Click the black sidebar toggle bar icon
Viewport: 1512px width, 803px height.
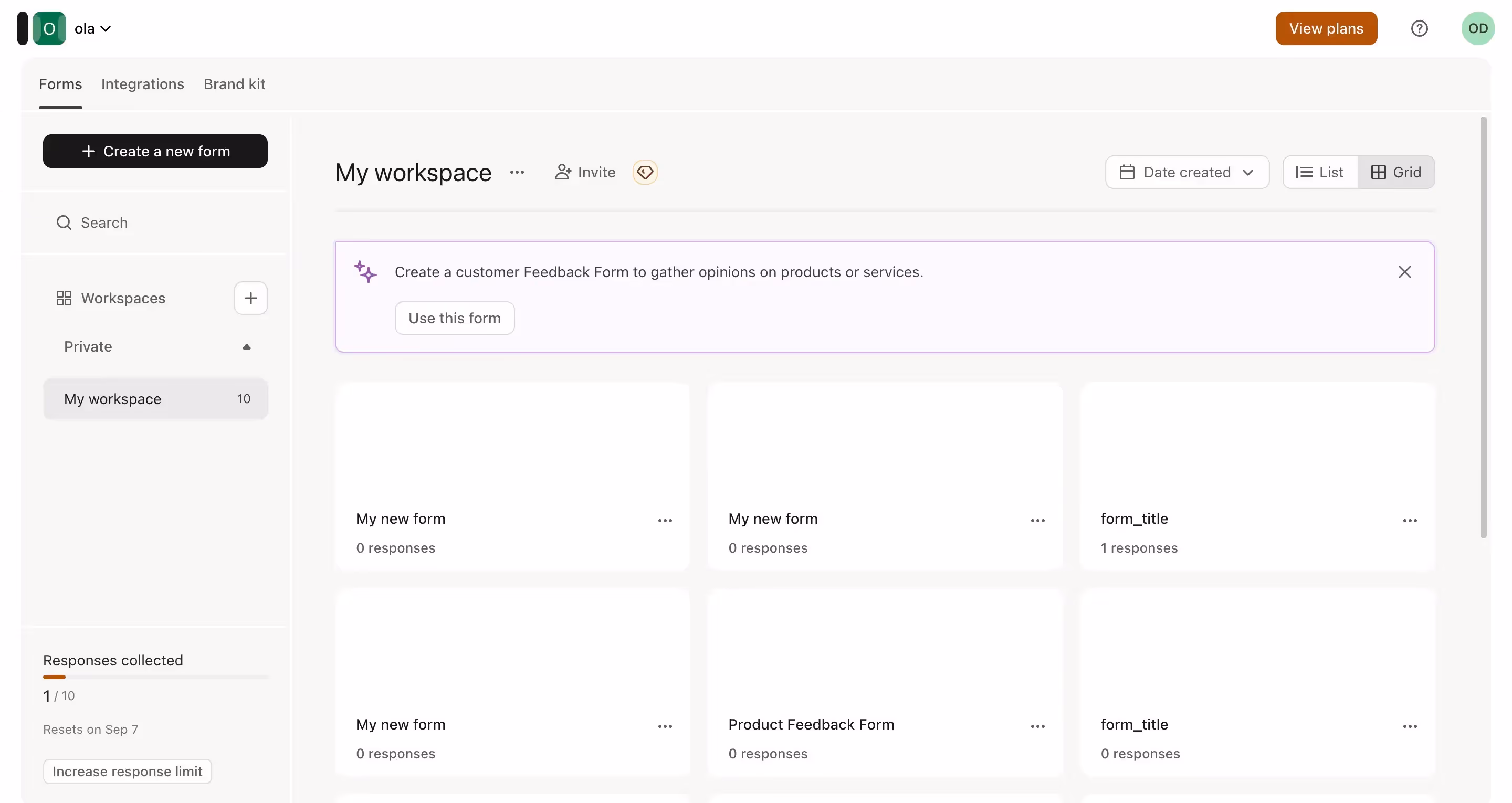[x=22, y=28]
